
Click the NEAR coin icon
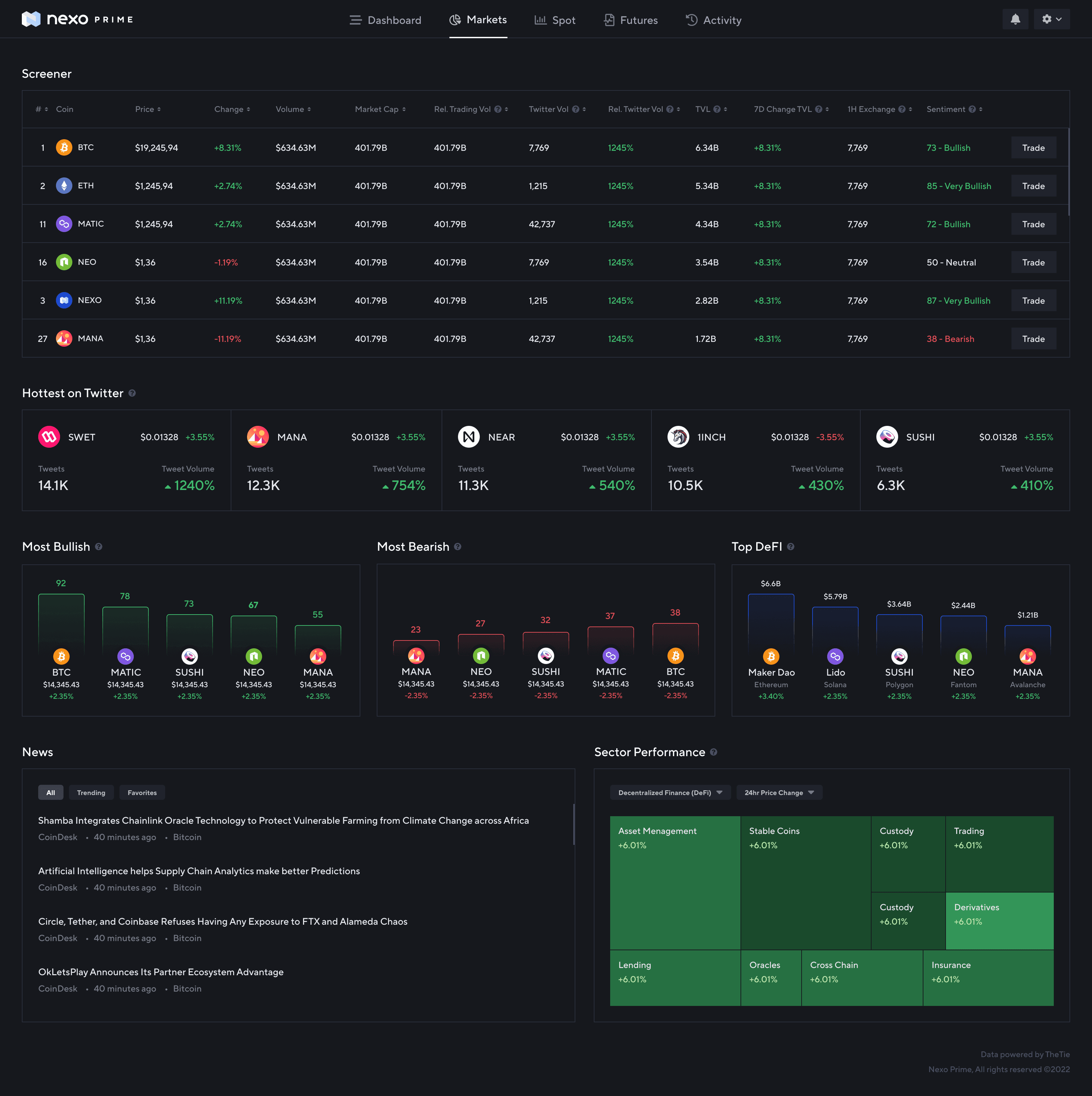coord(469,437)
